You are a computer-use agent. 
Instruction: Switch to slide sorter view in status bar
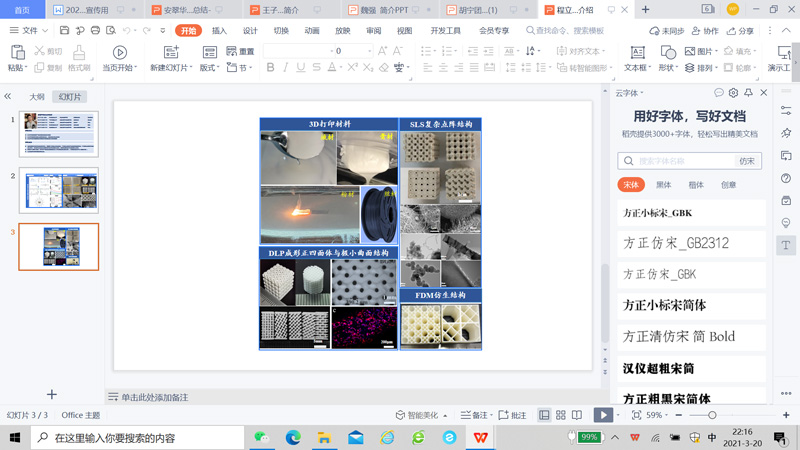click(561, 415)
